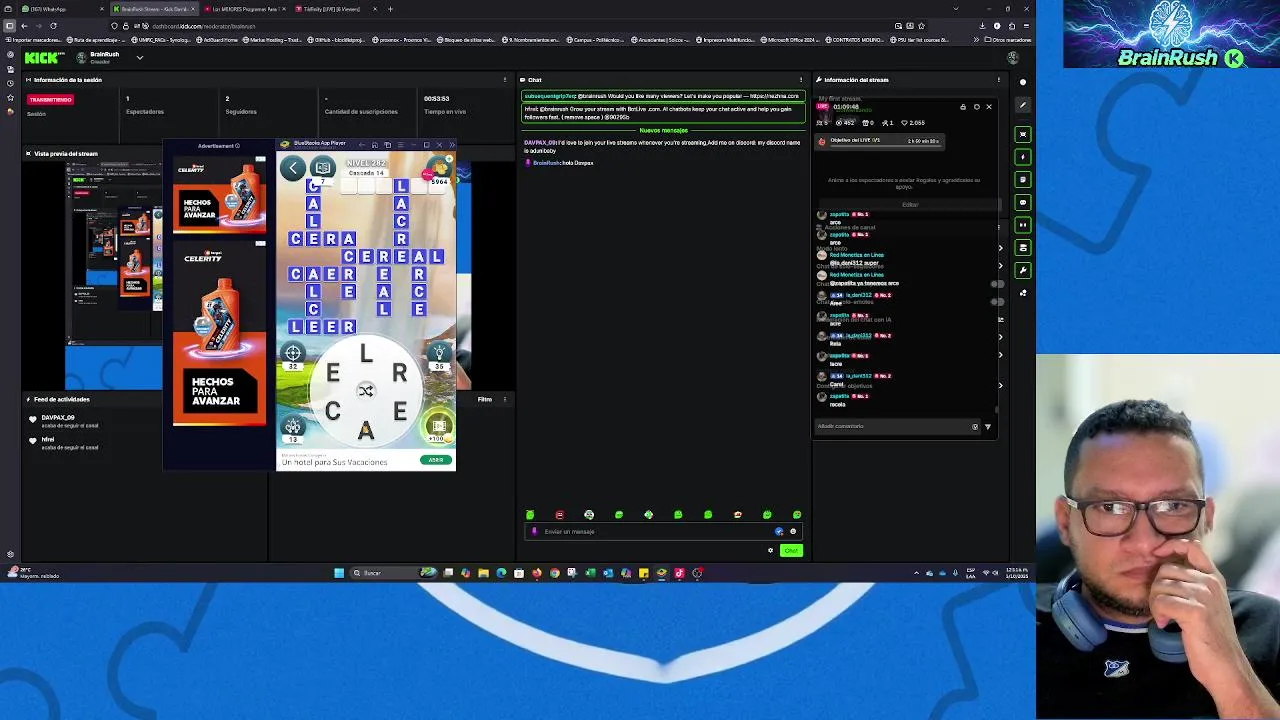Open the Windows Start menu
This screenshot has height=720, width=1280.
pyautogui.click(x=339, y=573)
